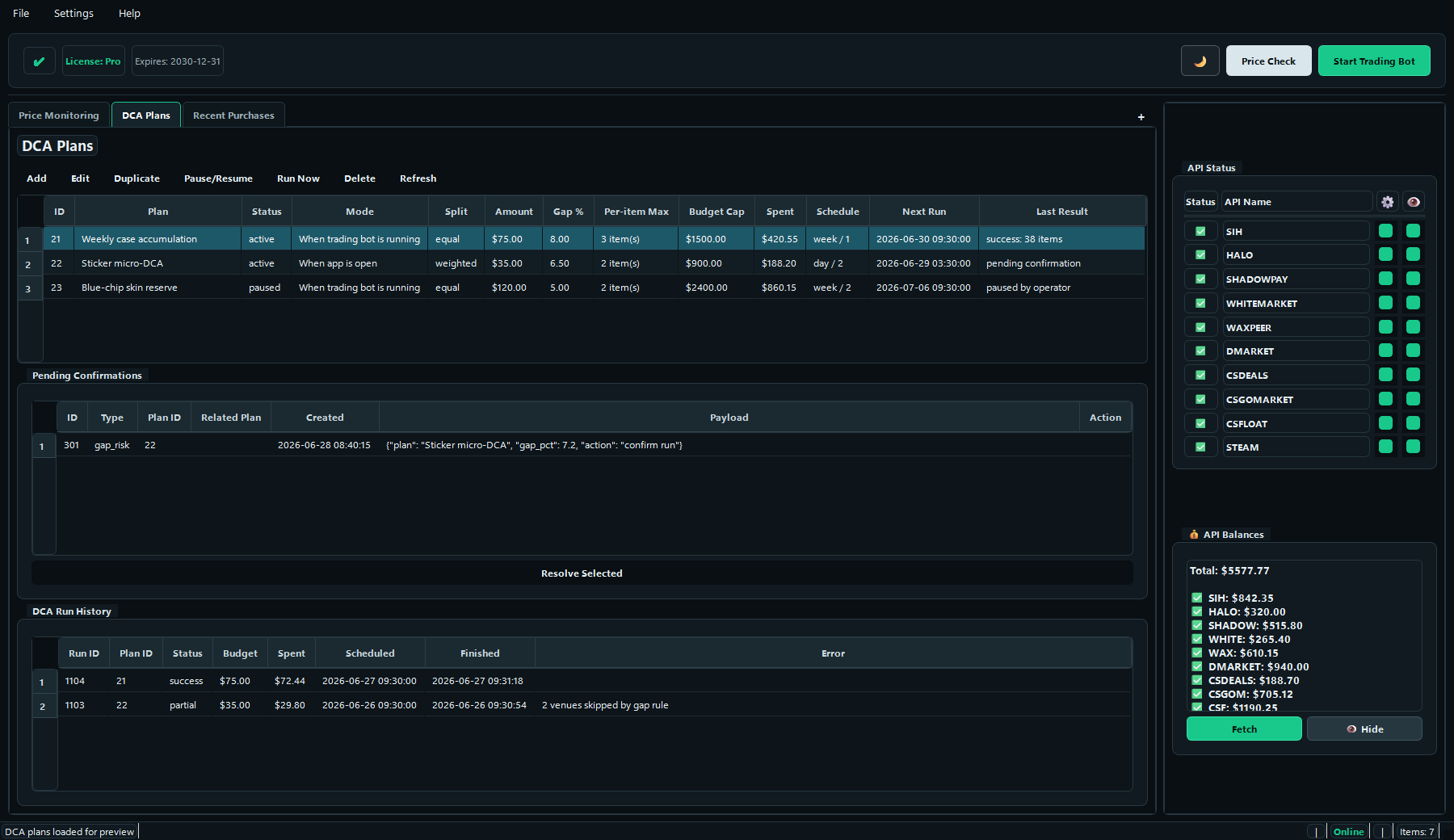Screen dimensions: 1454x840
Task: Toggle the STEAM status checkbox
Action: [x=1200, y=447]
